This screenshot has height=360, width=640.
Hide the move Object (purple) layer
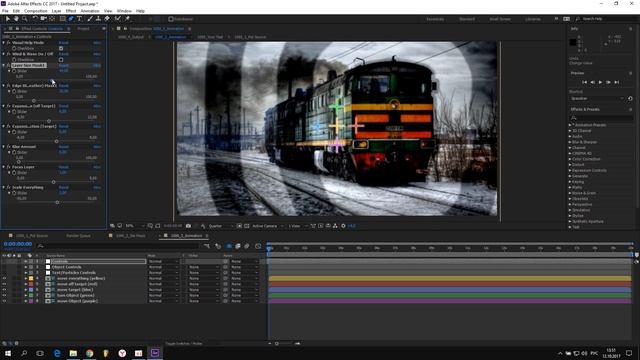click(4, 301)
